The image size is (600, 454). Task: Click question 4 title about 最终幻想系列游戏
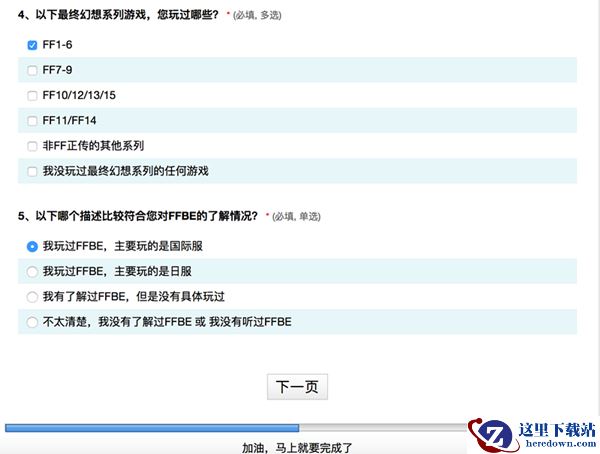(x=118, y=15)
